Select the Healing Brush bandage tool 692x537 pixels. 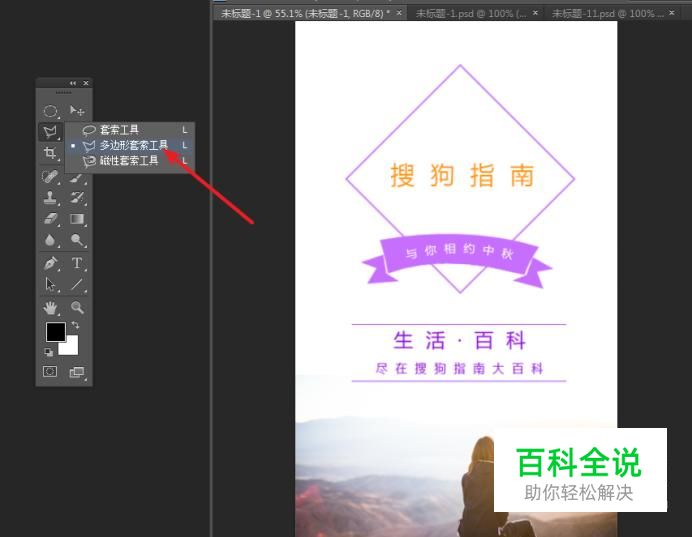(50, 176)
